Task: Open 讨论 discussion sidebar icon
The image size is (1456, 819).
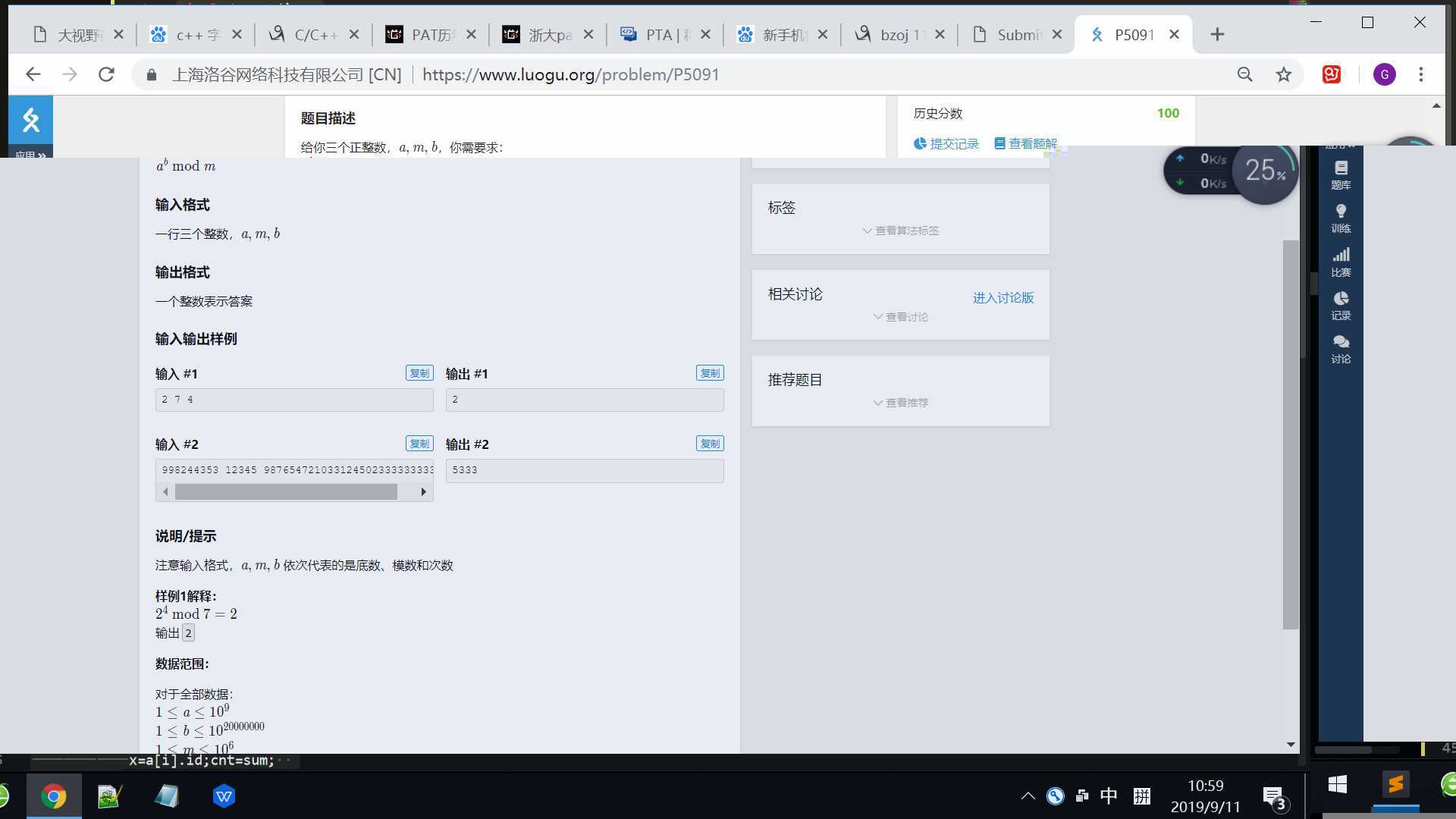Action: tap(1341, 349)
